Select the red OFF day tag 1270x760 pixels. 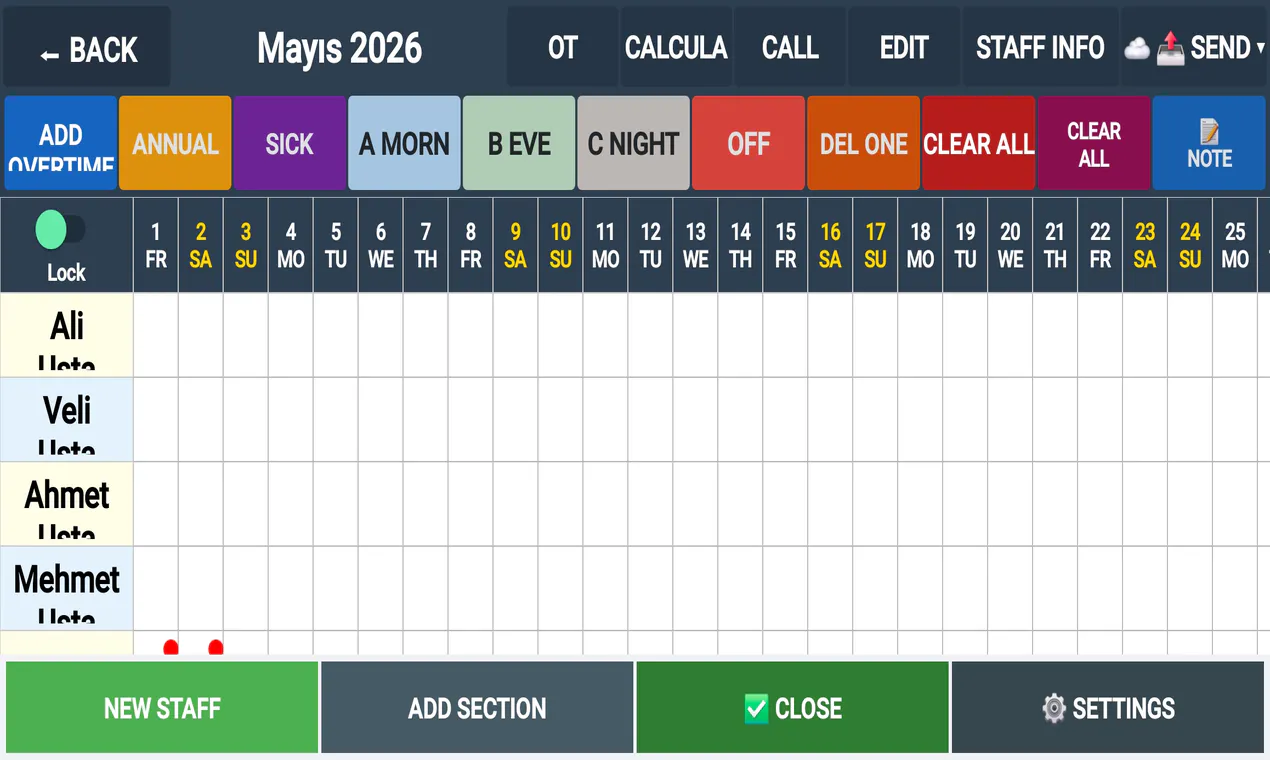[748, 143]
